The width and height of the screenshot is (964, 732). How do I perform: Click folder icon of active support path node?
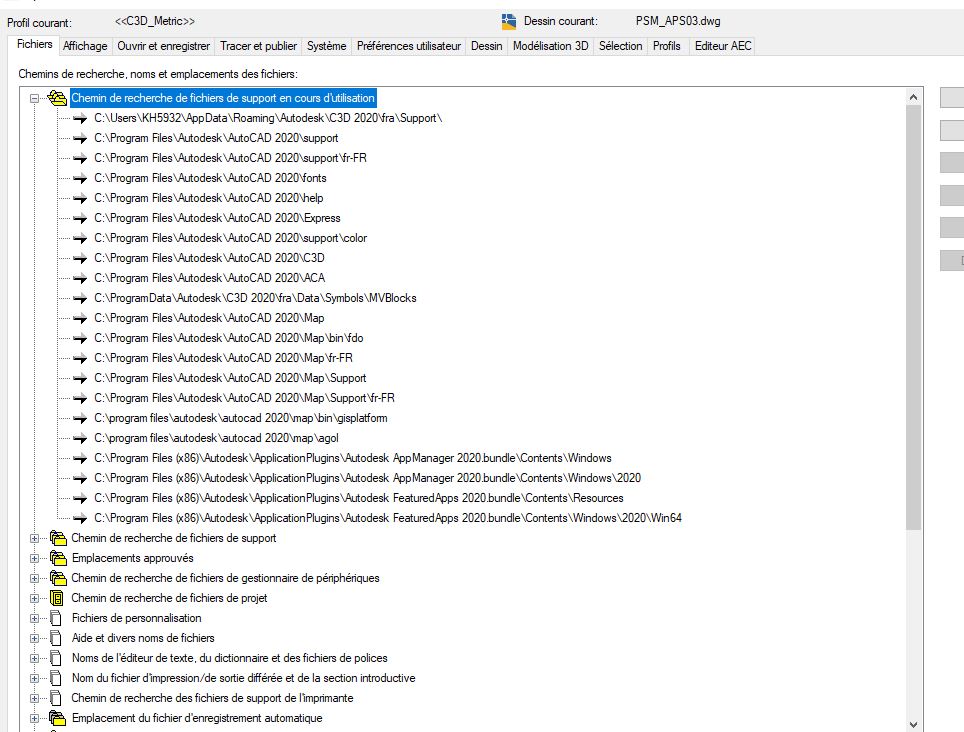coord(57,98)
